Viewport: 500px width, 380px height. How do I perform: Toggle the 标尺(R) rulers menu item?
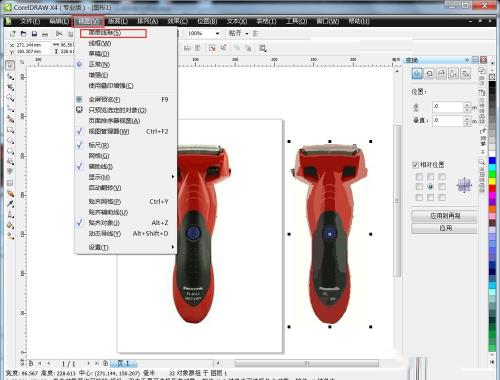125,145
